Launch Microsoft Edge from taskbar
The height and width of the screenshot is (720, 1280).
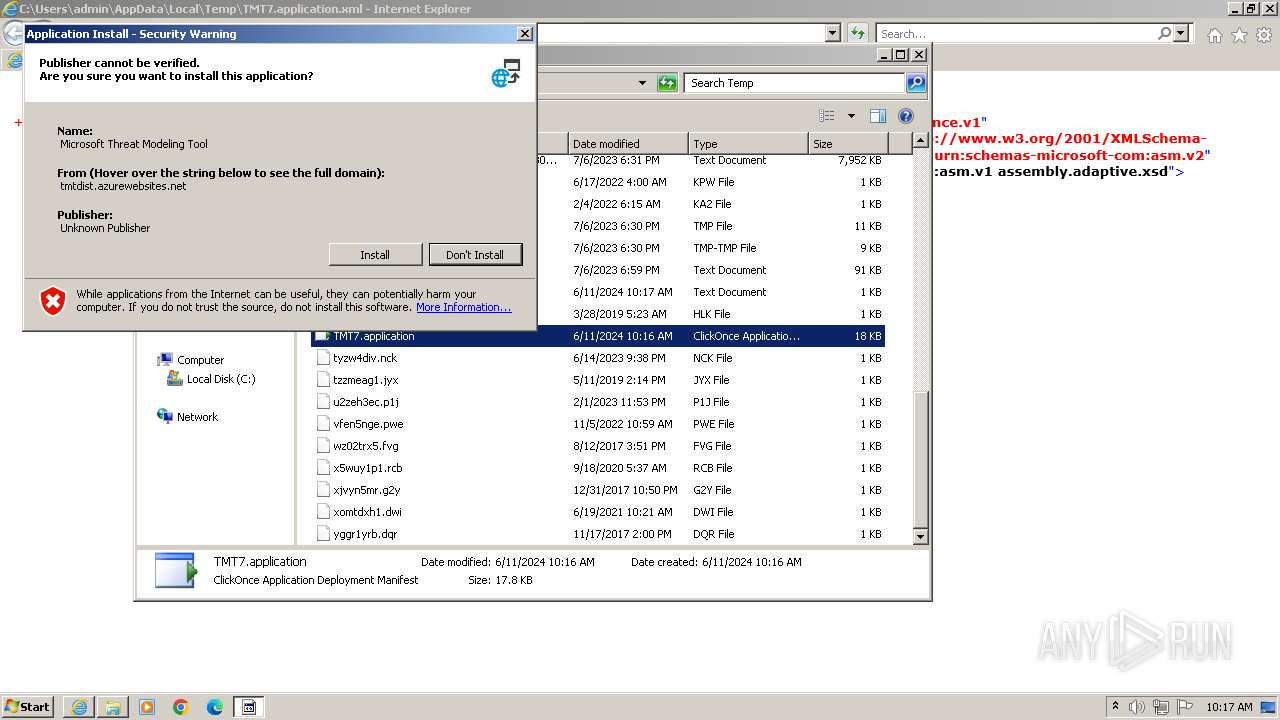[x=215, y=707]
